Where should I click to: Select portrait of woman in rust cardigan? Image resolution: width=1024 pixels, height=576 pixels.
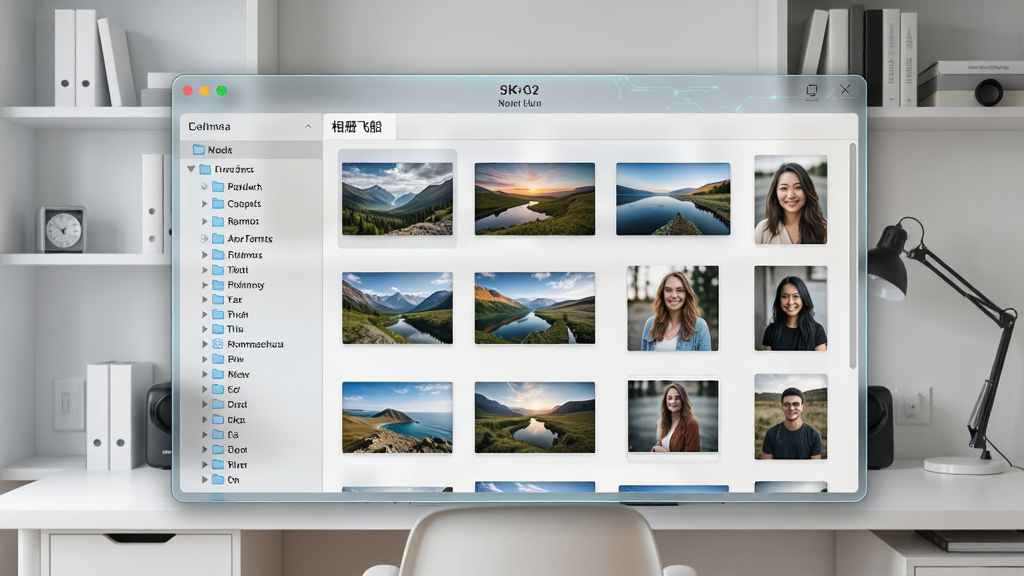coord(673,417)
